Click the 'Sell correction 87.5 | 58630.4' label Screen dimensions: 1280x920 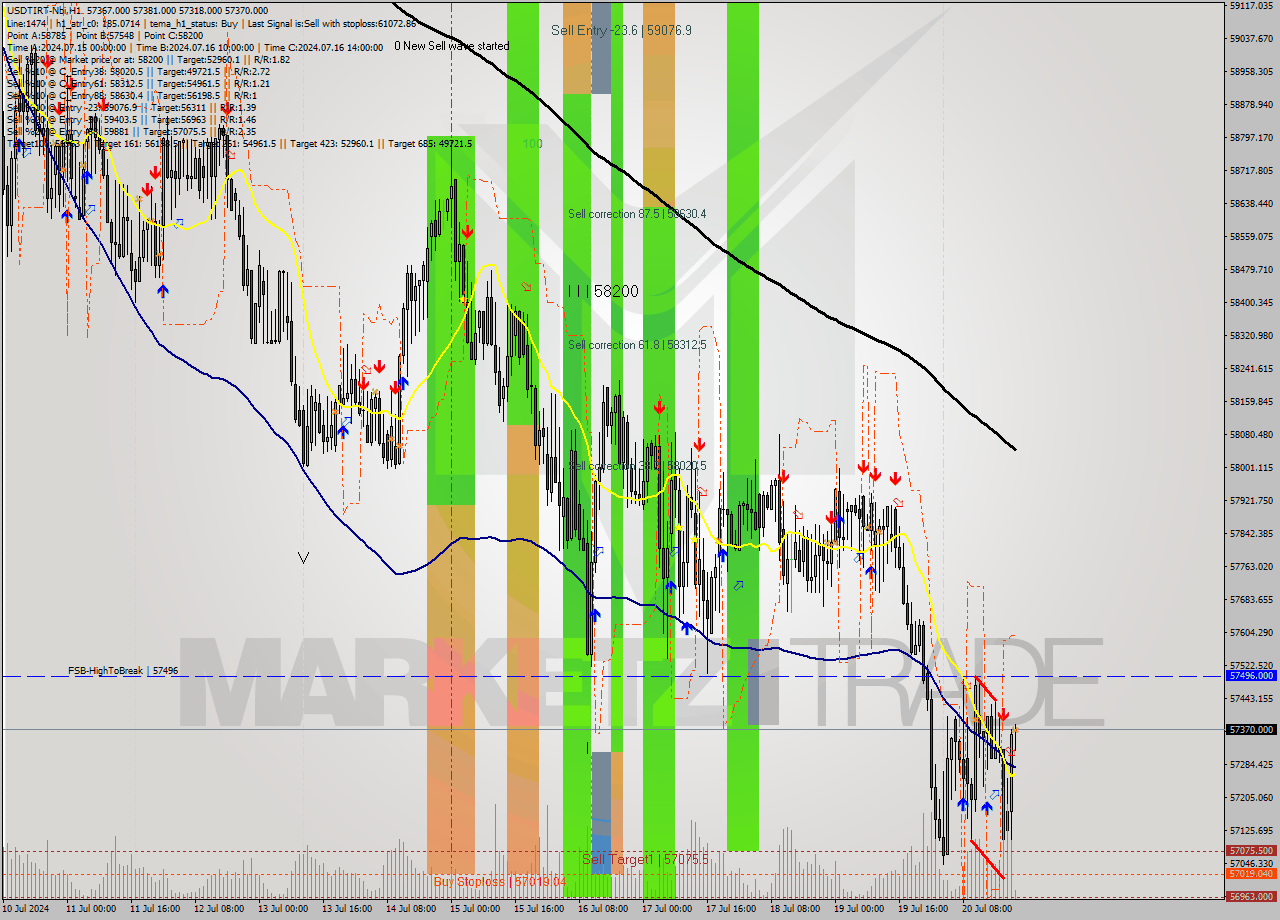(x=637, y=214)
